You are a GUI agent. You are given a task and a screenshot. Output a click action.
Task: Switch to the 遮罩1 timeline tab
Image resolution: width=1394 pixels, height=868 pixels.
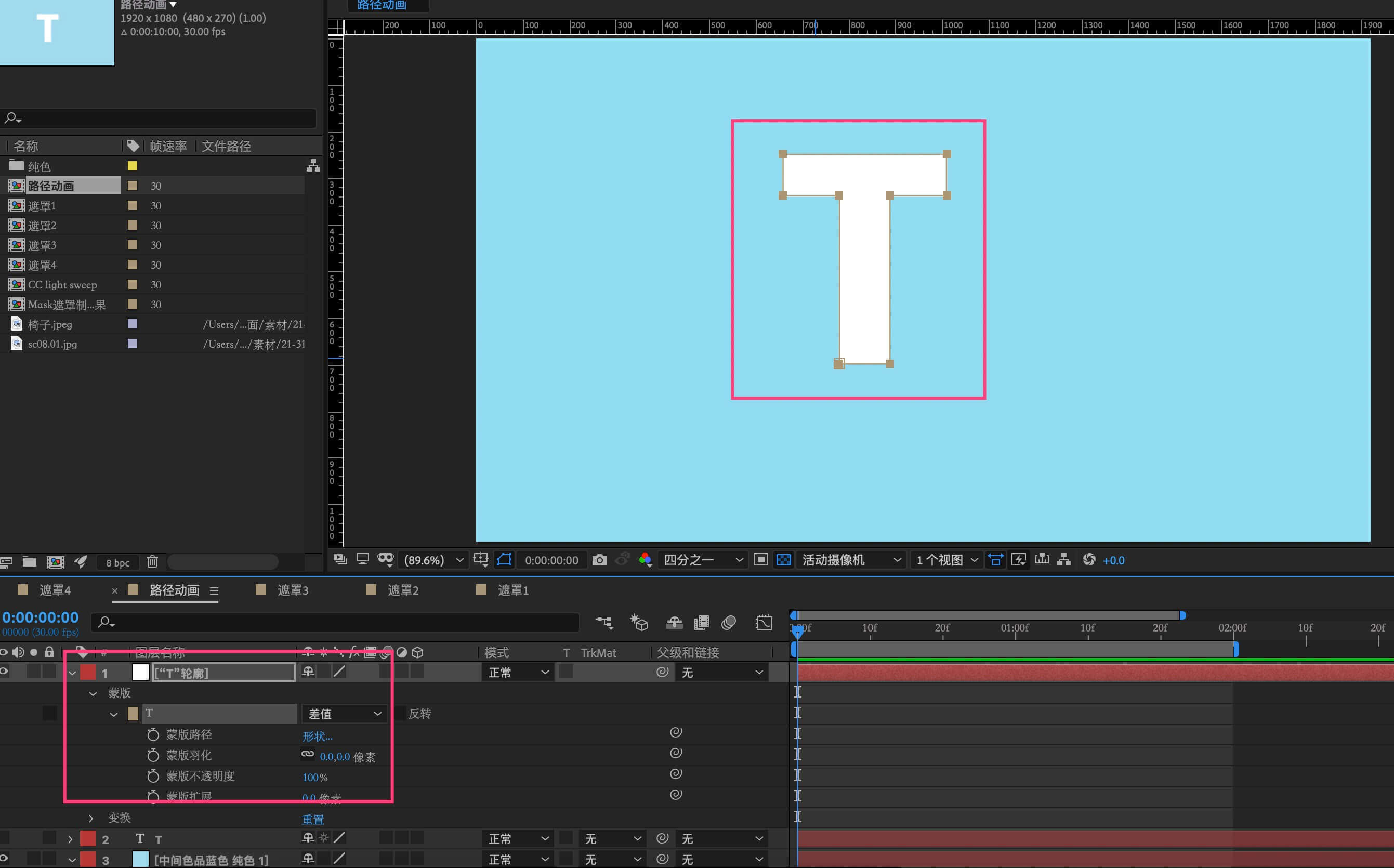(x=512, y=590)
